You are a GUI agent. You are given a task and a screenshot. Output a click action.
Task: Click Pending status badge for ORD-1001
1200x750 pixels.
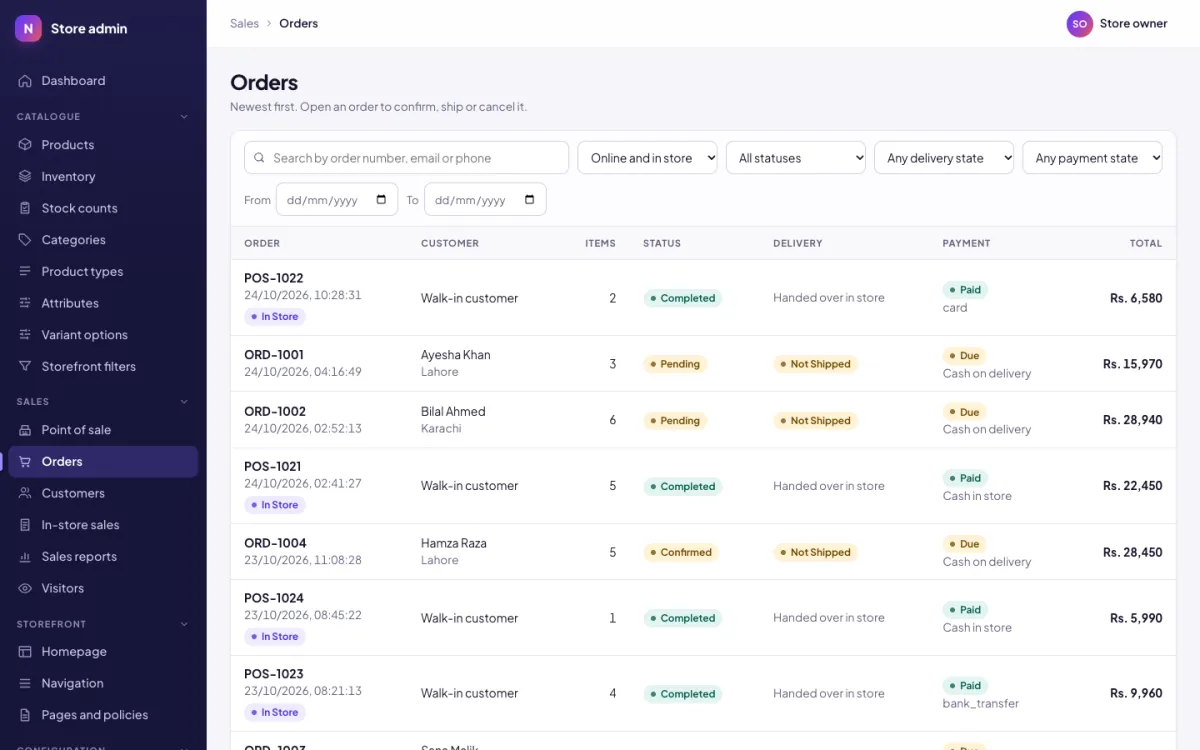point(675,364)
